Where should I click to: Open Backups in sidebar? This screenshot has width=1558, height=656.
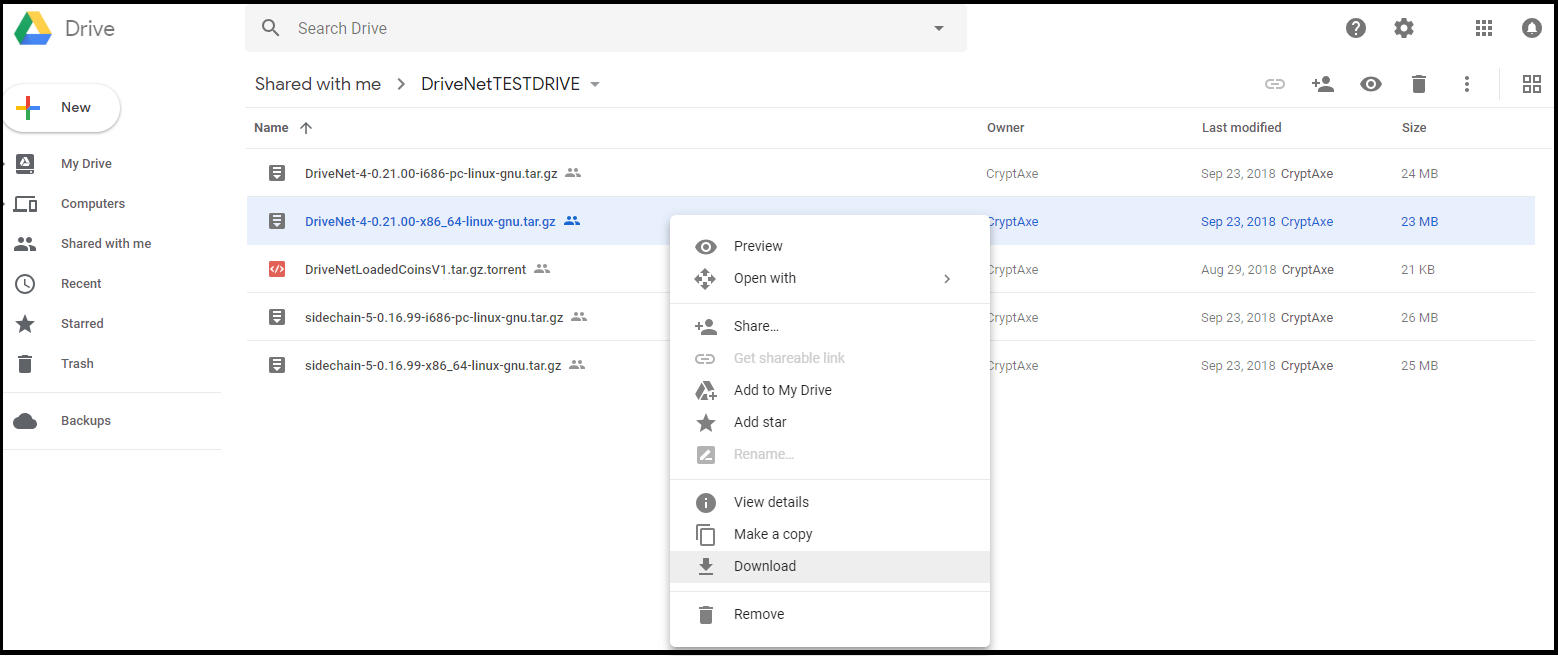[x=86, y=421]
